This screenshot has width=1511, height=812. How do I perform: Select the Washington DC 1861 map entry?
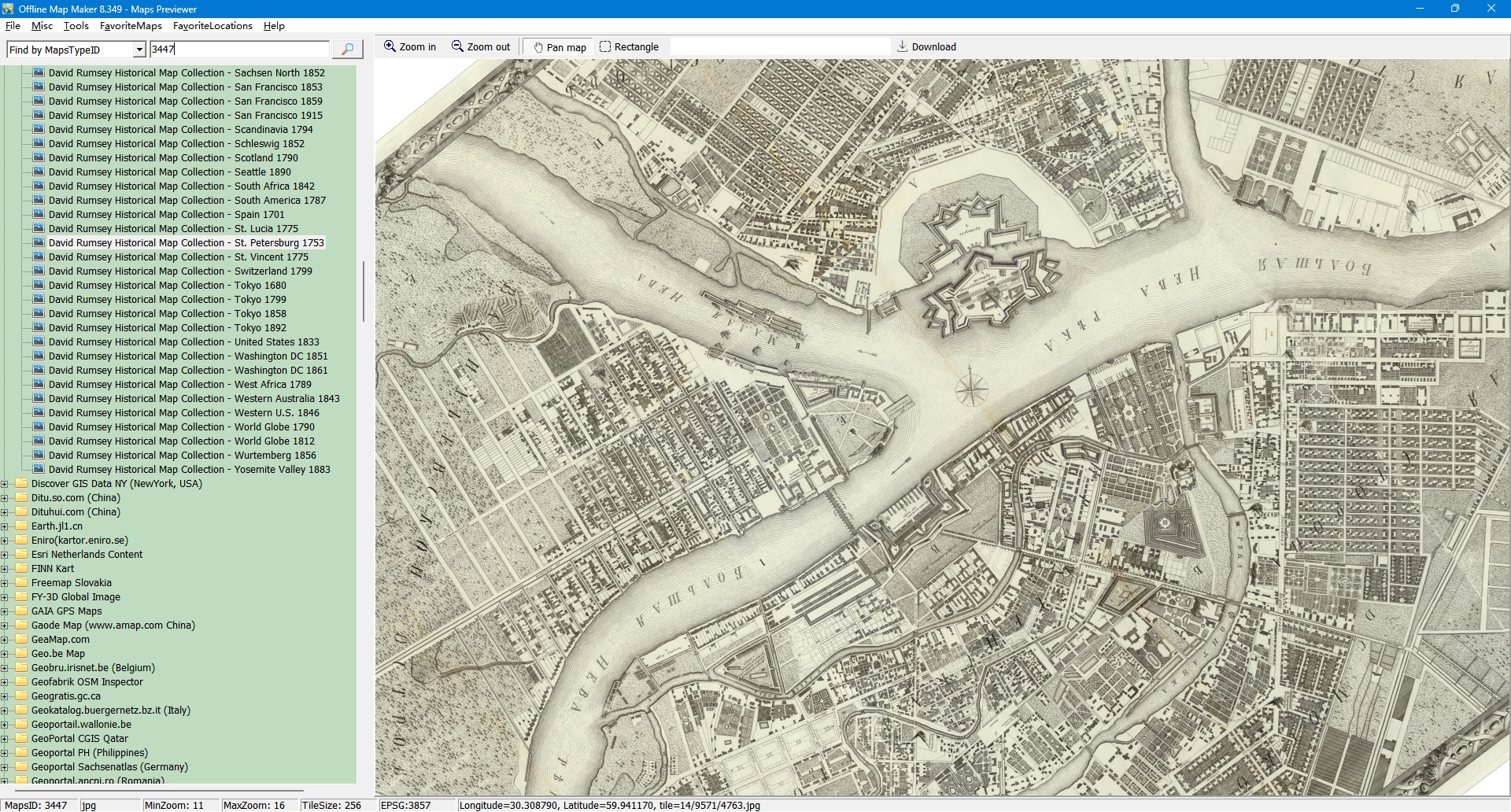tap(187, 371)
